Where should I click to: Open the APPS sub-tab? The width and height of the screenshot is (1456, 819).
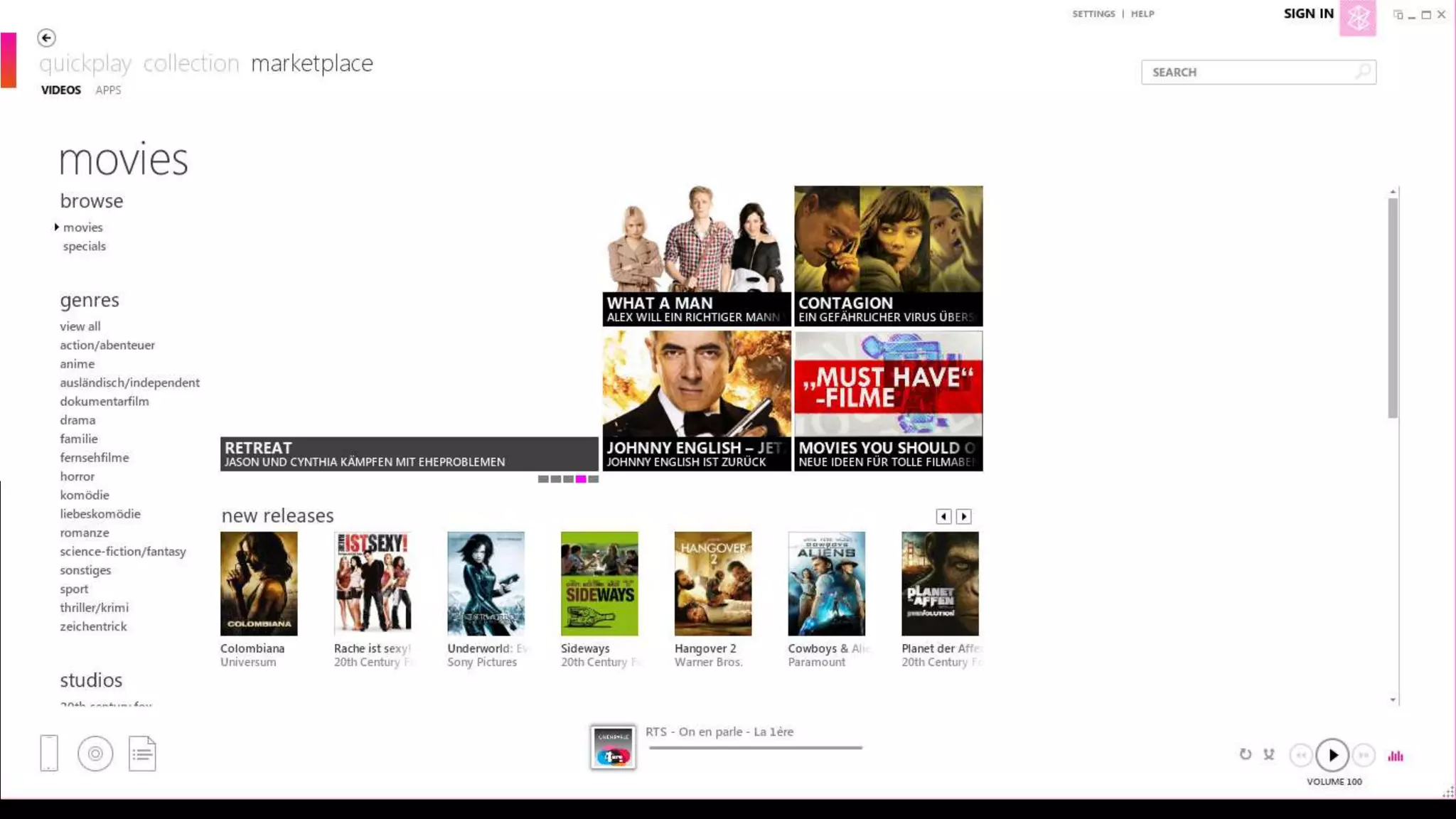coord(108,90)
